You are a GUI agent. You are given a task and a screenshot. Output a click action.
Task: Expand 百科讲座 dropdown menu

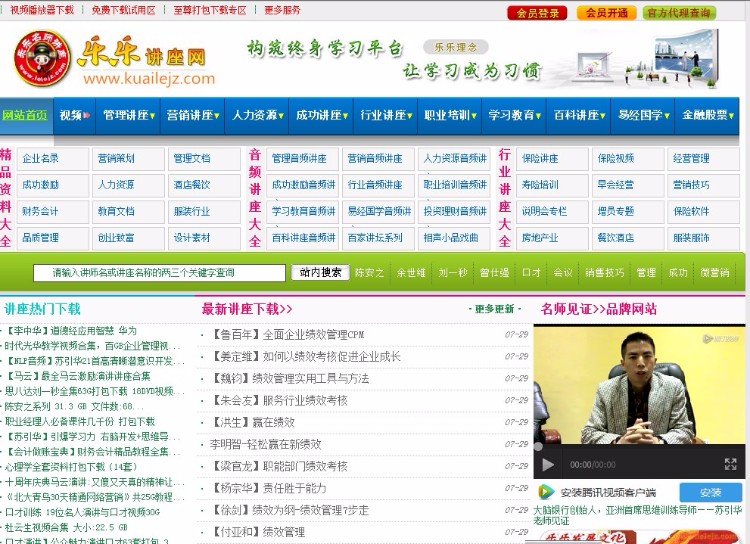point(579,115)
